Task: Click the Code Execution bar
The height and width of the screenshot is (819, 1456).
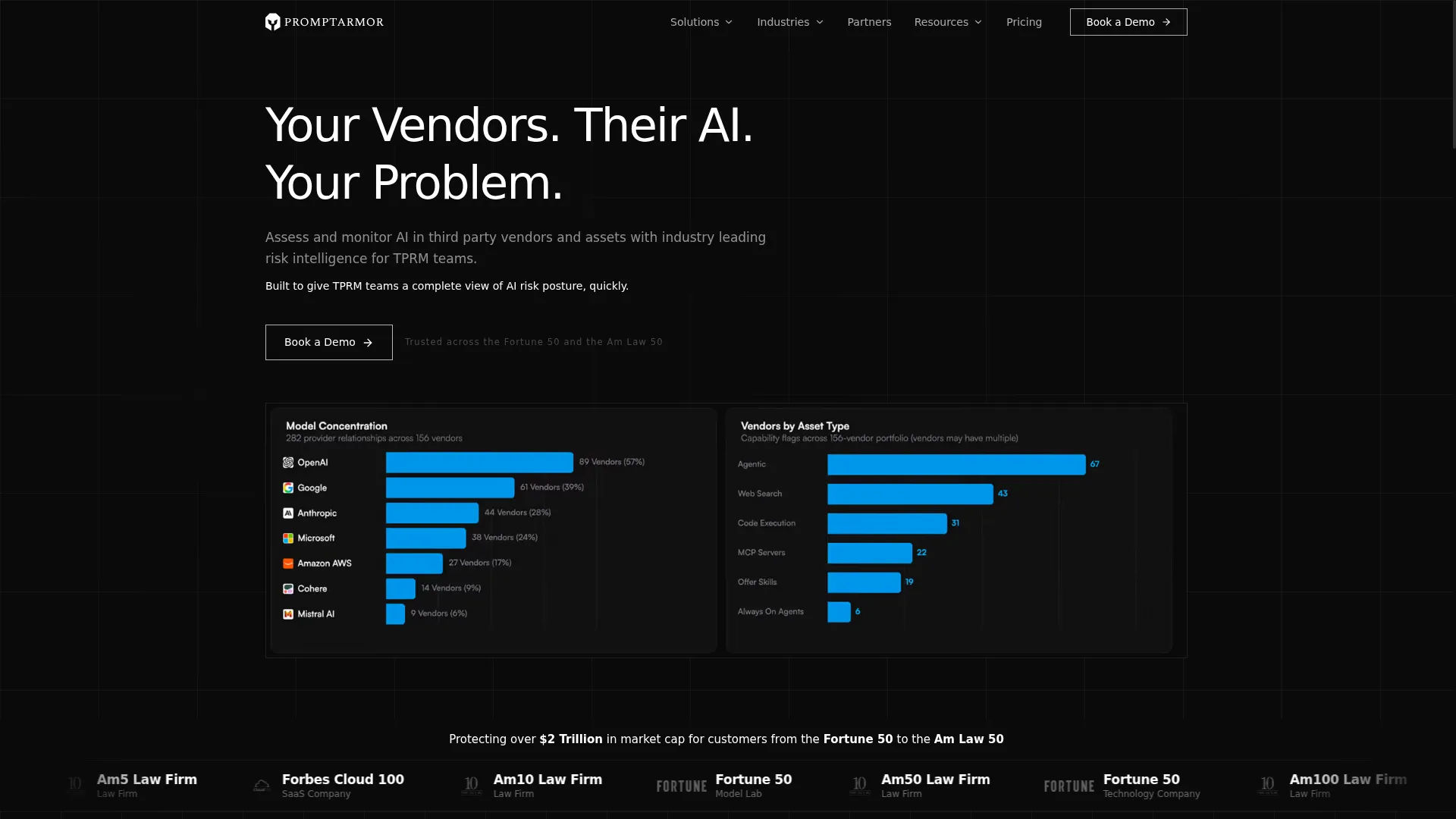Action: click(x=887, y=524)
